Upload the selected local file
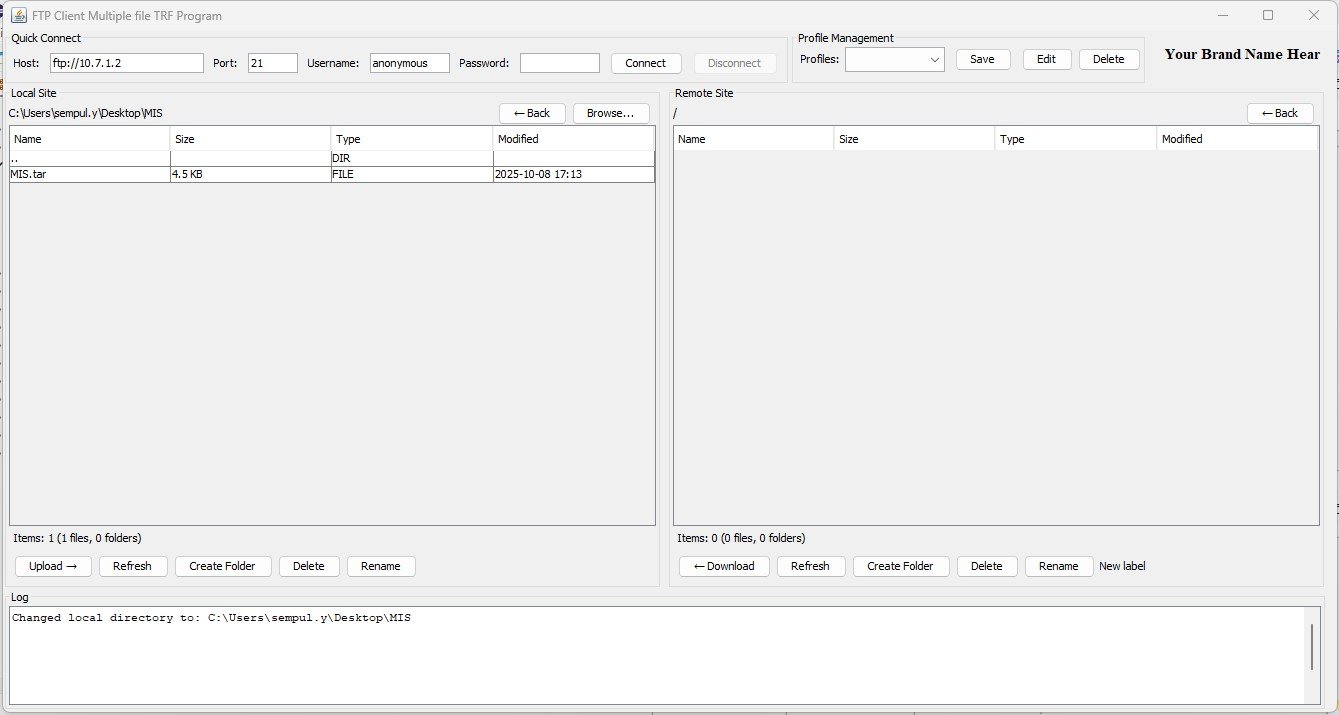 pos(52,566)
